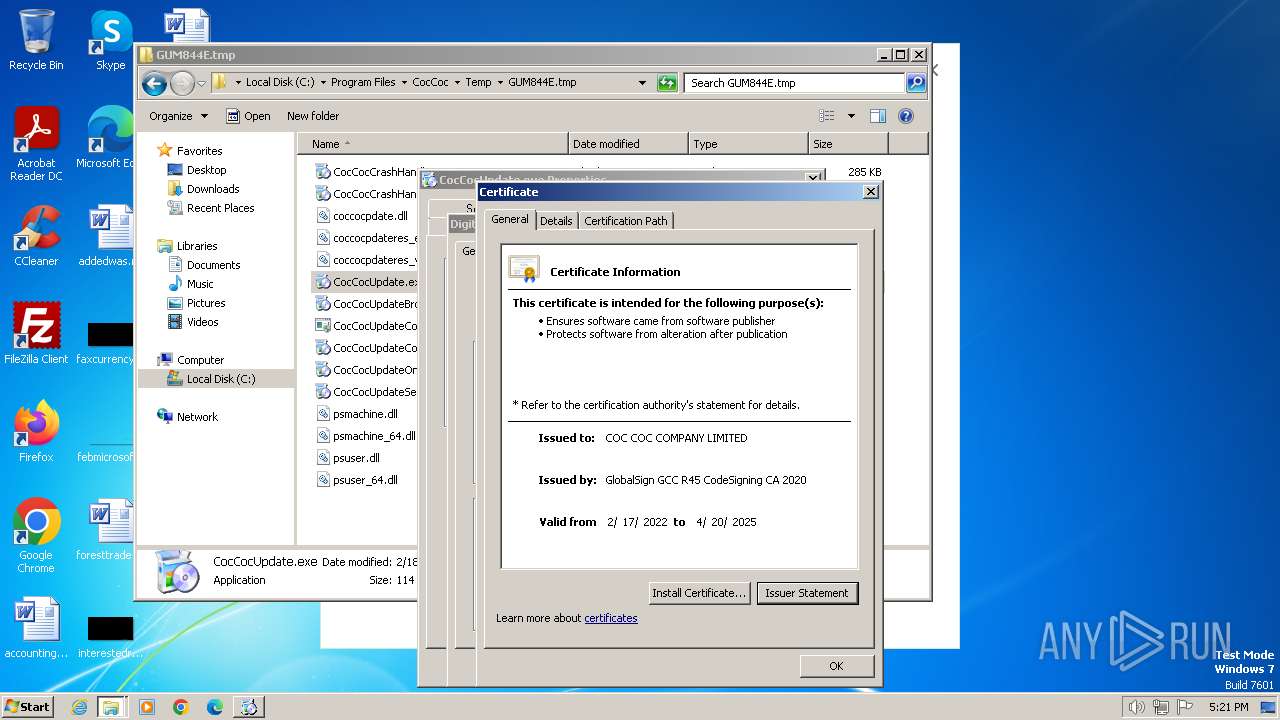1280x720 pixels.
Task: Click the Explorer address bar refresh button
Action: point(667,83)
